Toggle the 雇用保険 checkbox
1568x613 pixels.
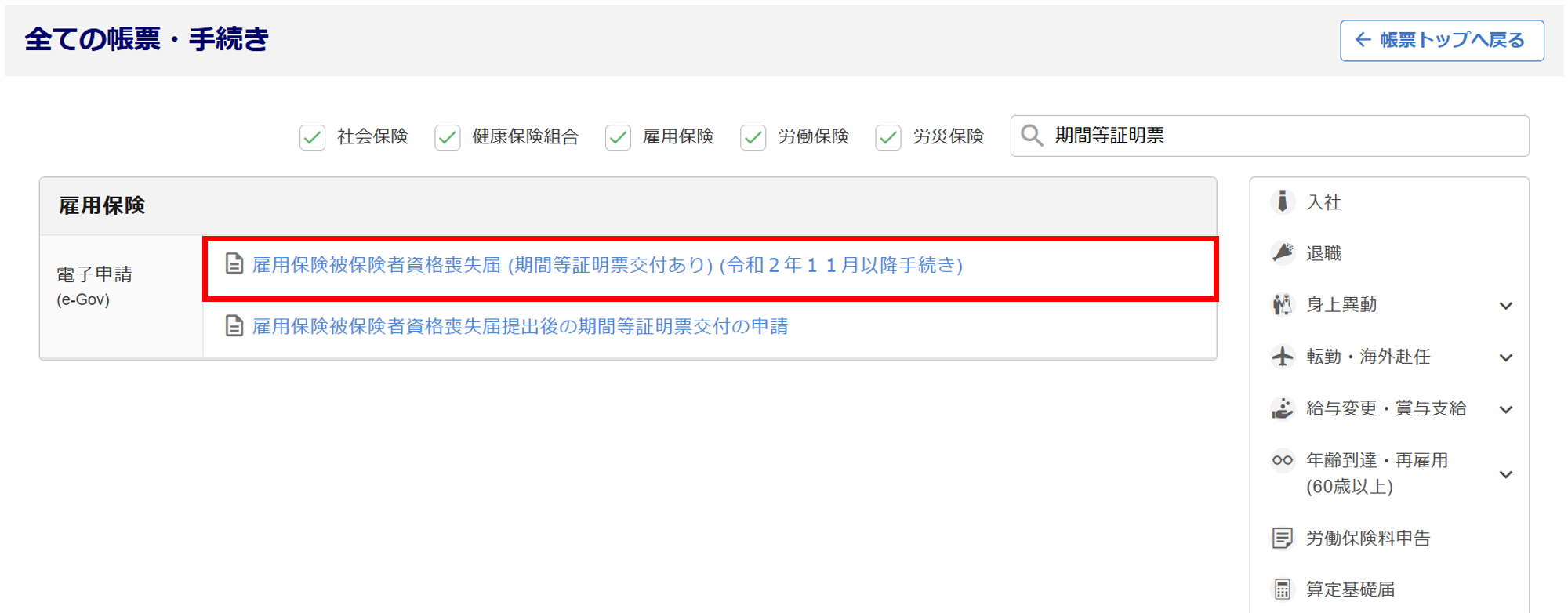(x=618, y=137)
